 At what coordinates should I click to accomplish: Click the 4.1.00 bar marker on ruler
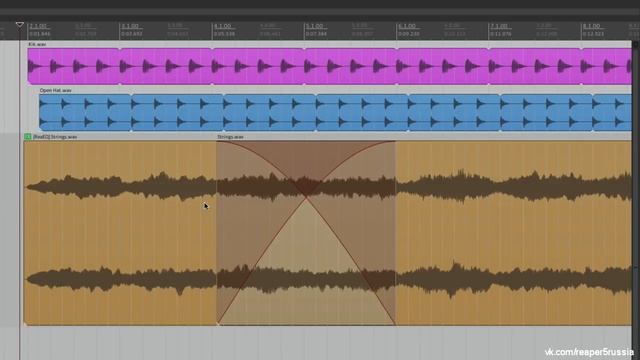222,26
